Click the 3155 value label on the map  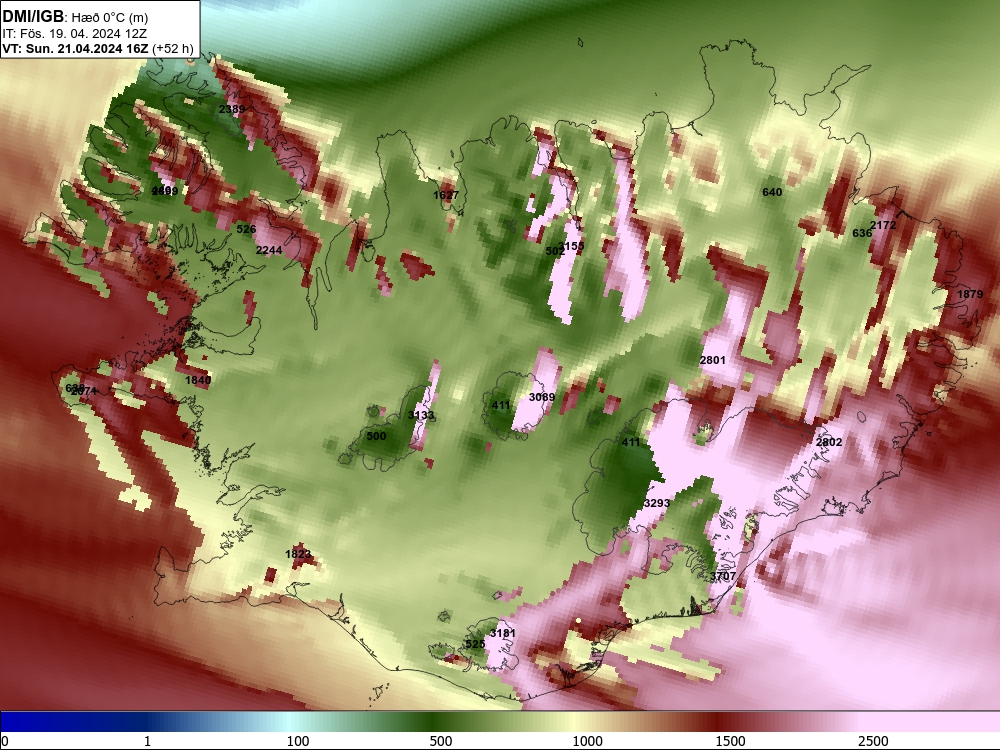[571, 246]
